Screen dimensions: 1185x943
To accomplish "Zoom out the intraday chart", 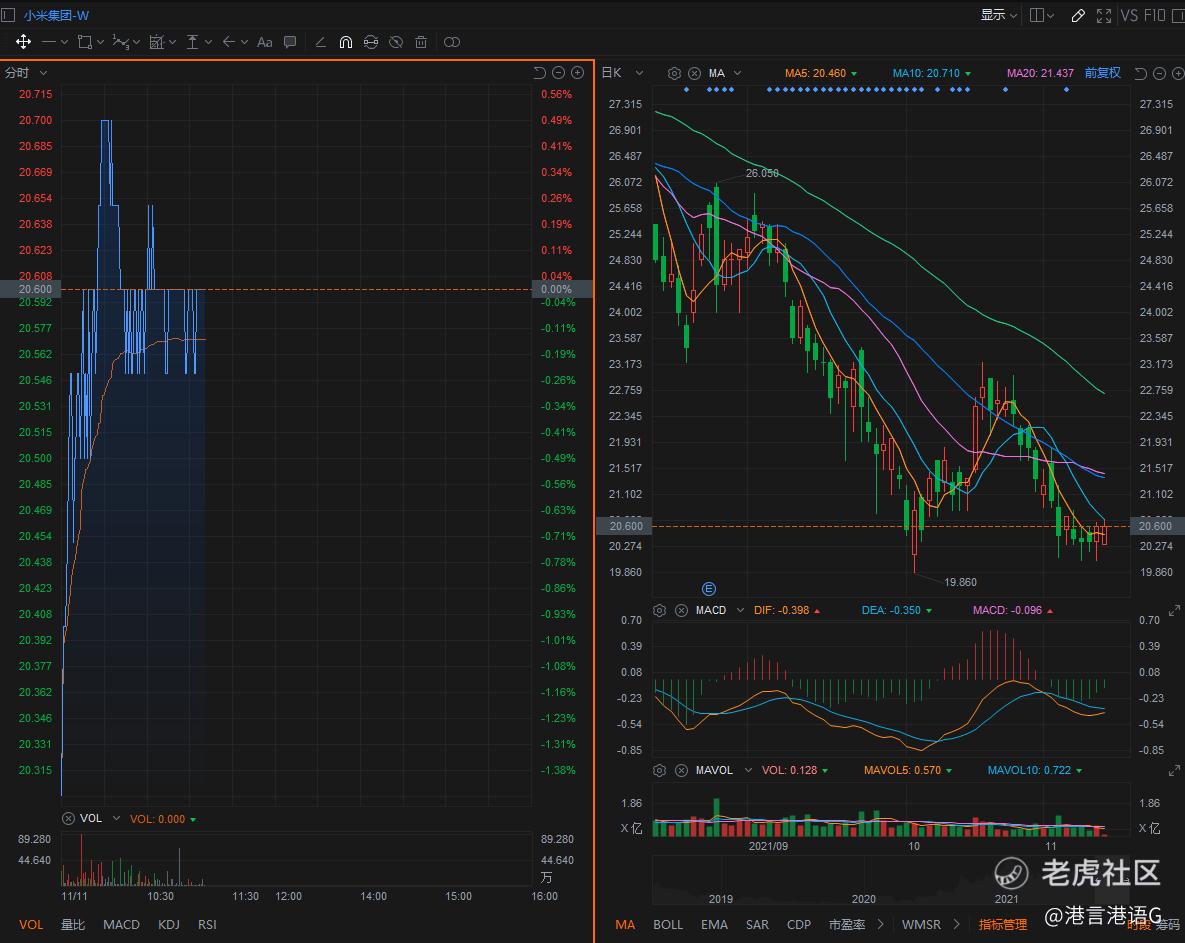I will pyautogui.click(x=558, y=73).
